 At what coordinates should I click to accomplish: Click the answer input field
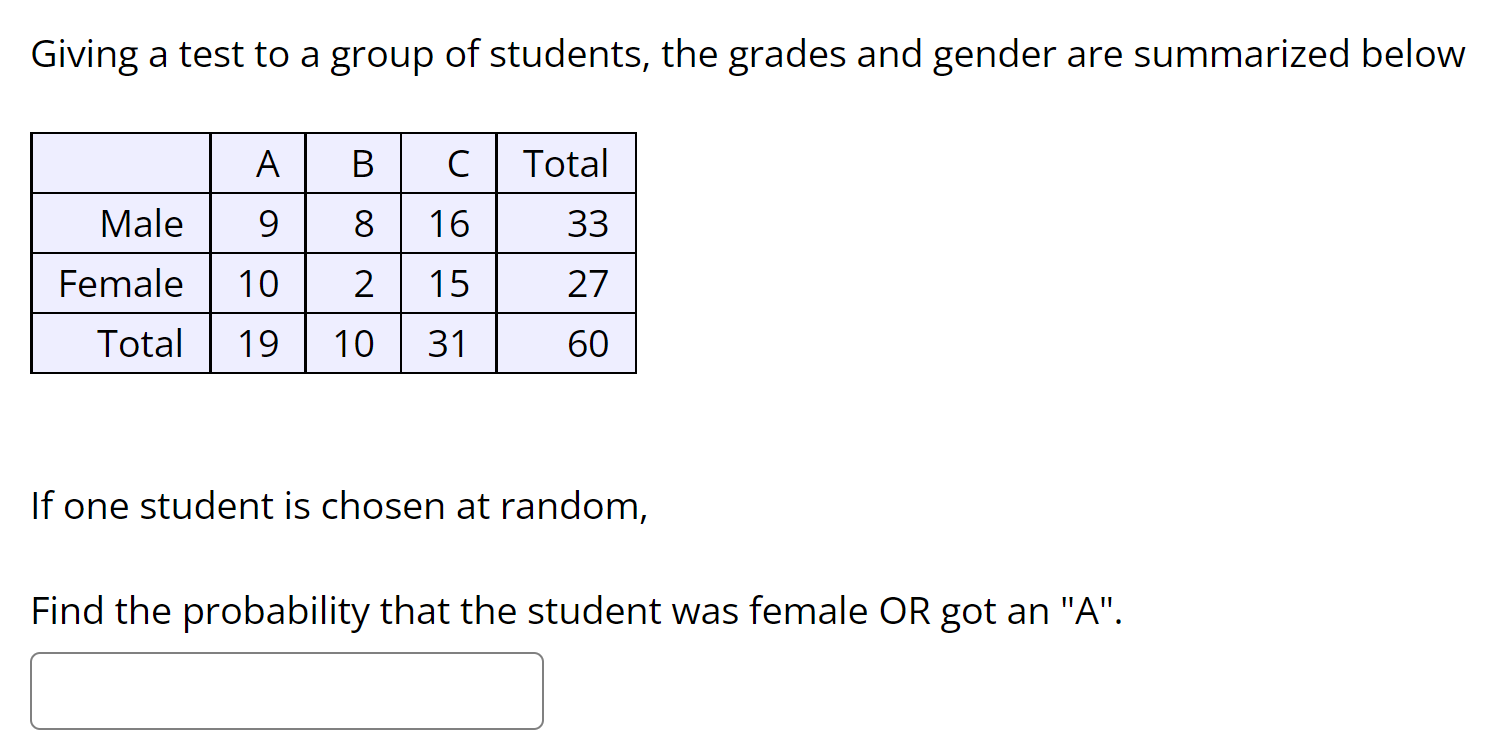[287, 690]
